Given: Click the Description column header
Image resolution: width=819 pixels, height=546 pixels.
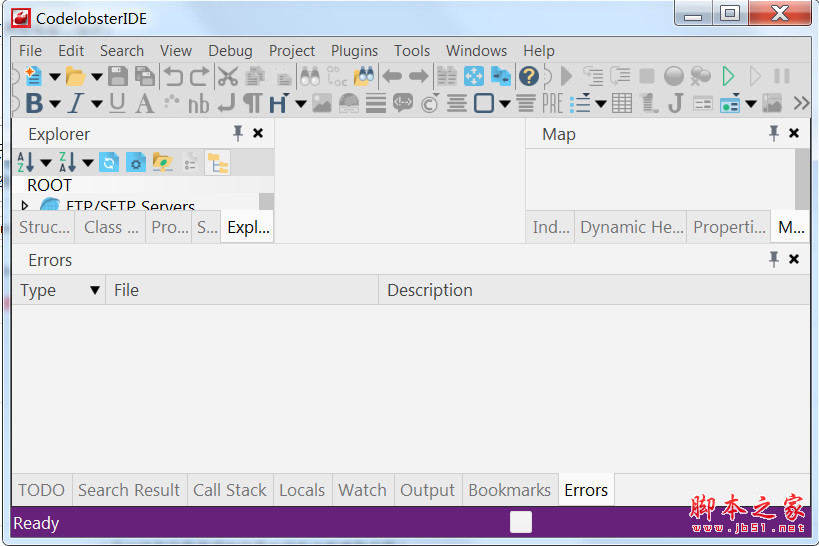Looking at the screenshot, I should (x=594, y=290).
